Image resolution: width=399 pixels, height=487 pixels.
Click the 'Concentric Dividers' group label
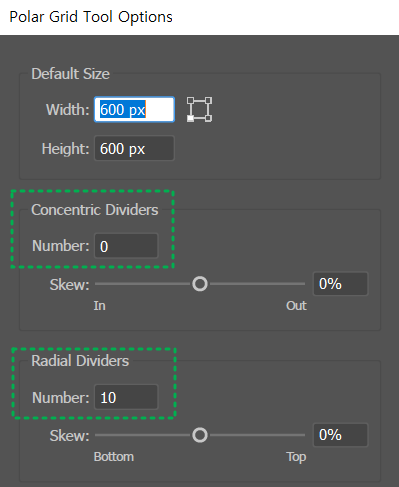point(95,210)
